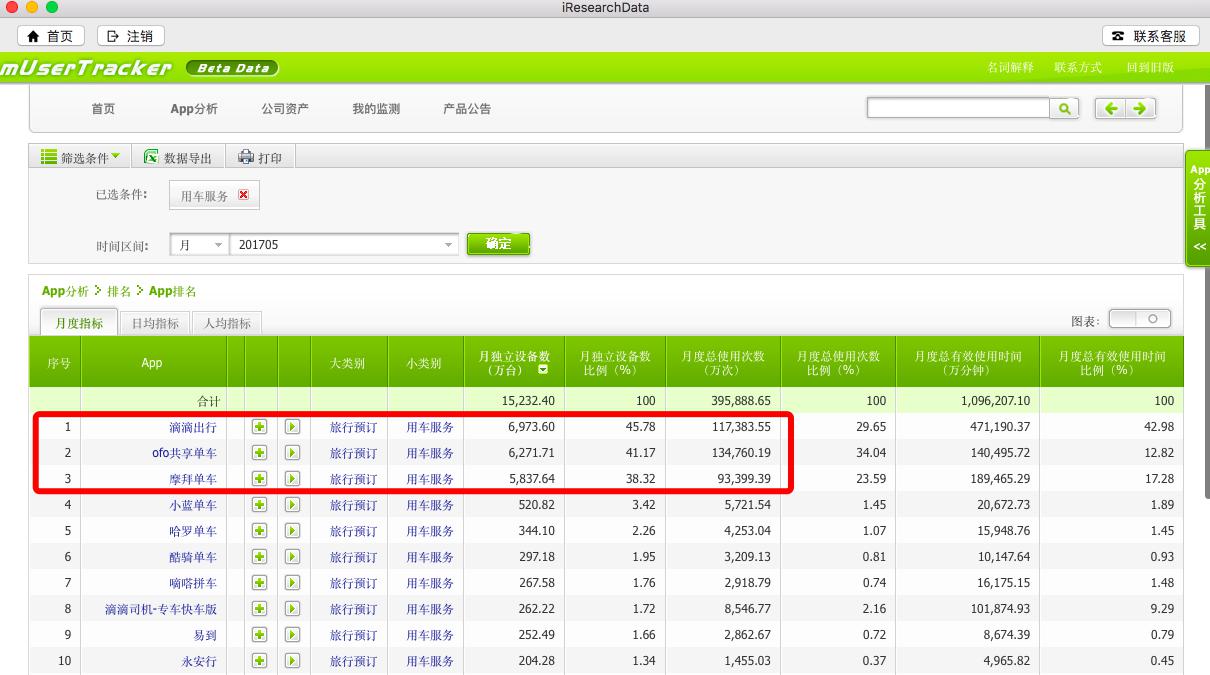Click the search input field
Viewport: 1210px width, 675px height.
957,108
